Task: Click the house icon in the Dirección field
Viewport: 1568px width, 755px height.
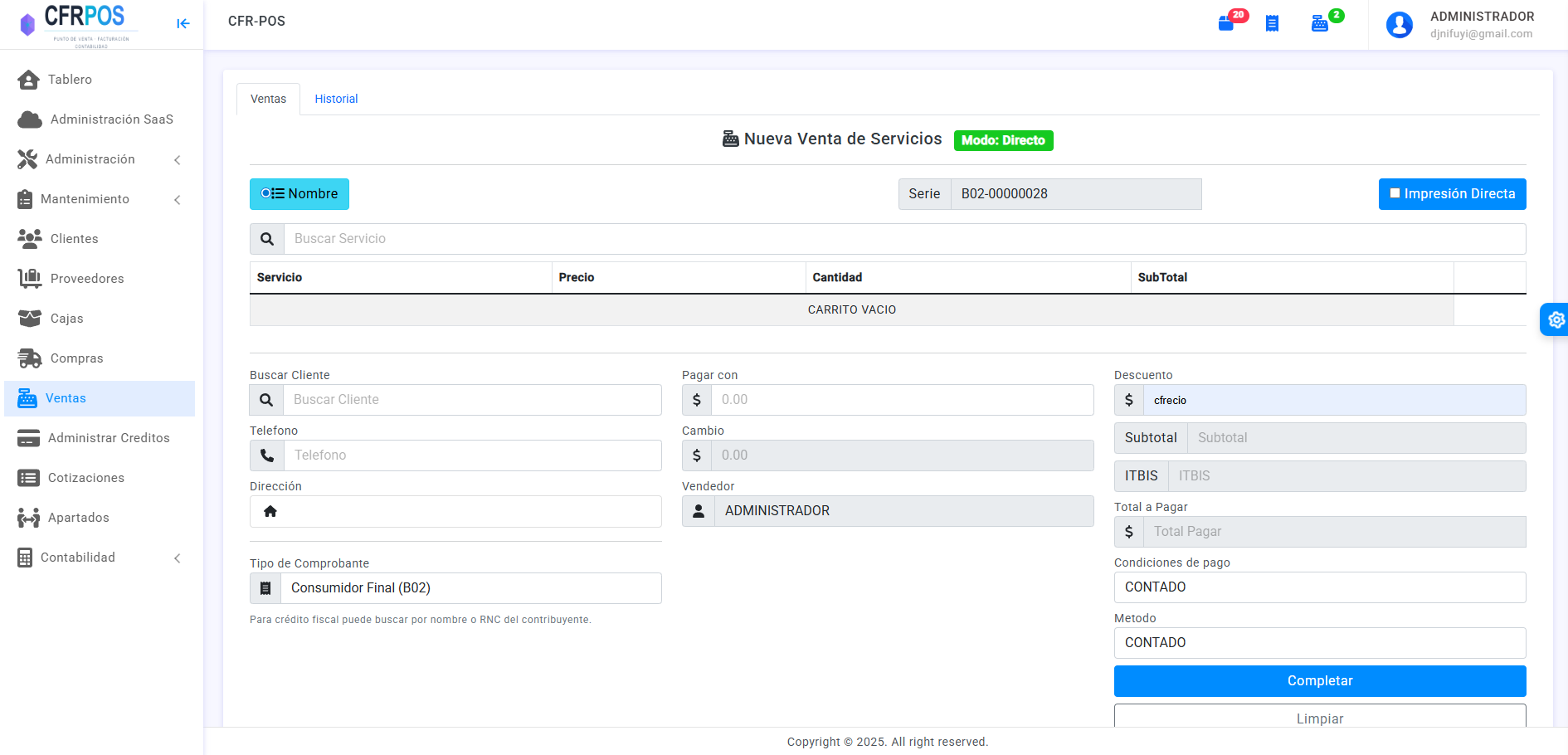Action: 270,511
